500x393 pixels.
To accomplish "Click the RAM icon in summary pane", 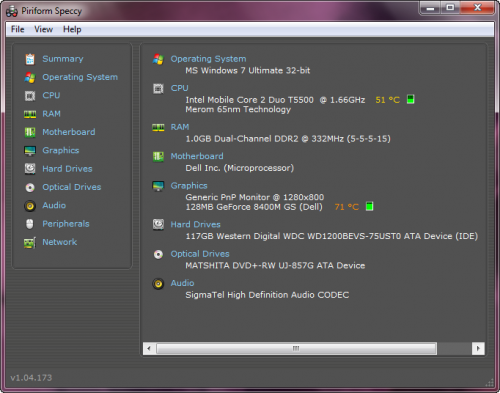I will click(x=158, y=127).
